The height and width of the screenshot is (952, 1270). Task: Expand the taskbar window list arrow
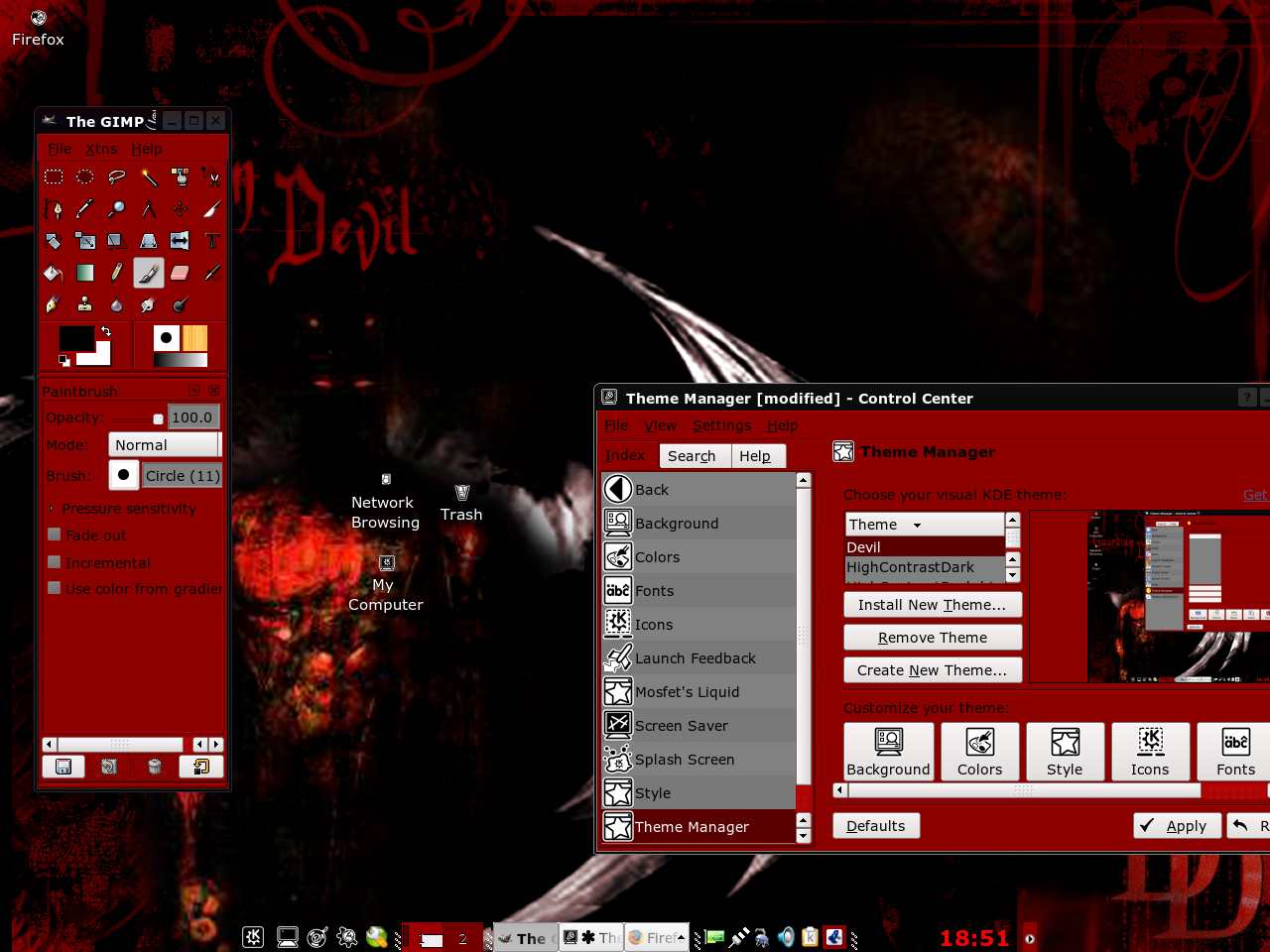pyautogui.click(x=681, y=936)
